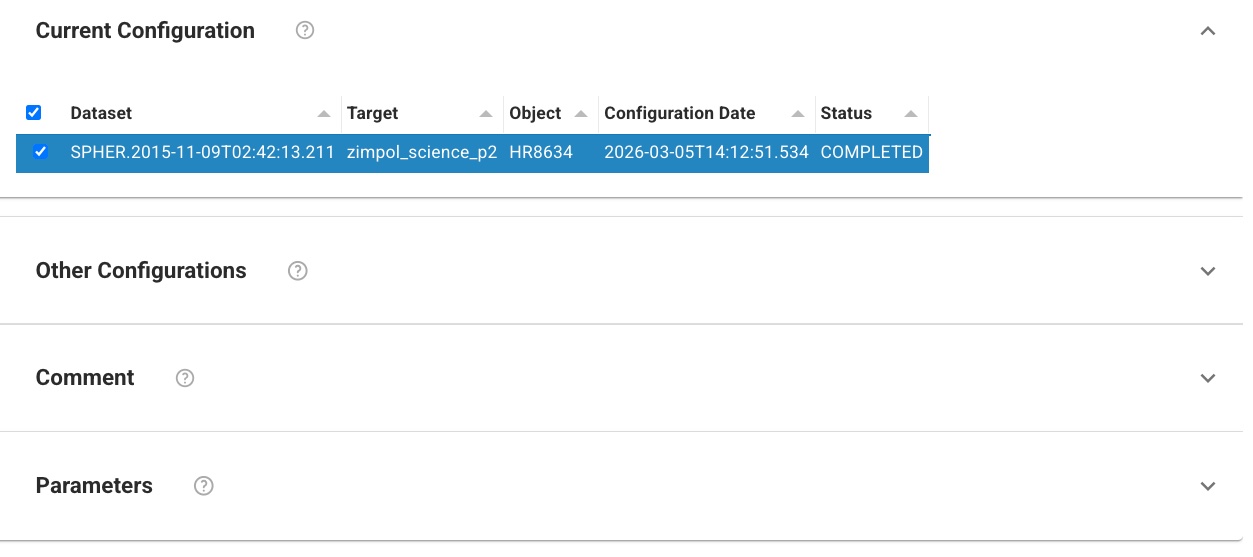
Task: Toggle the select-all checkbox in table header
Action: [x=33, y=113]
